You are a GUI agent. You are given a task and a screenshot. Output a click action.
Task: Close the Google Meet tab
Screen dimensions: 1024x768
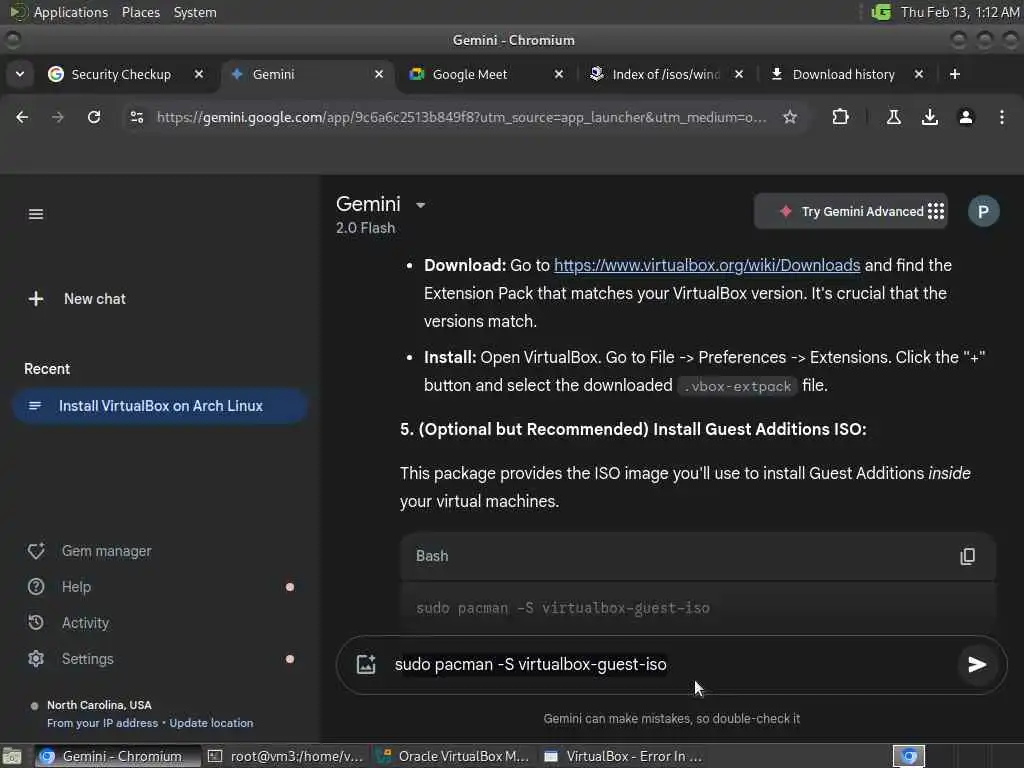(559, 74)
